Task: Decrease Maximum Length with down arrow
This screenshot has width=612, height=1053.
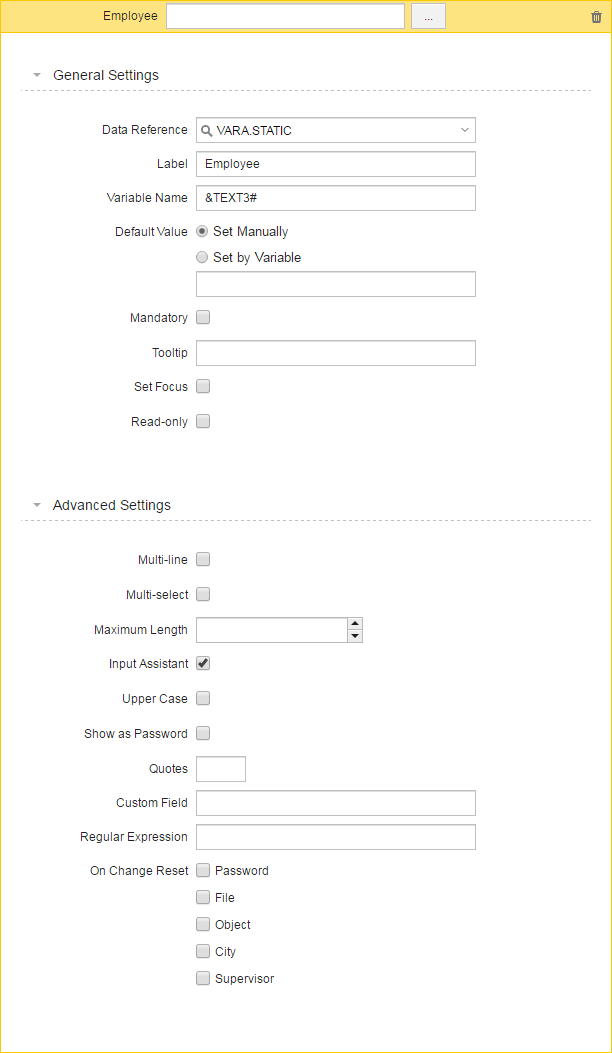Action: coord(355,636)
